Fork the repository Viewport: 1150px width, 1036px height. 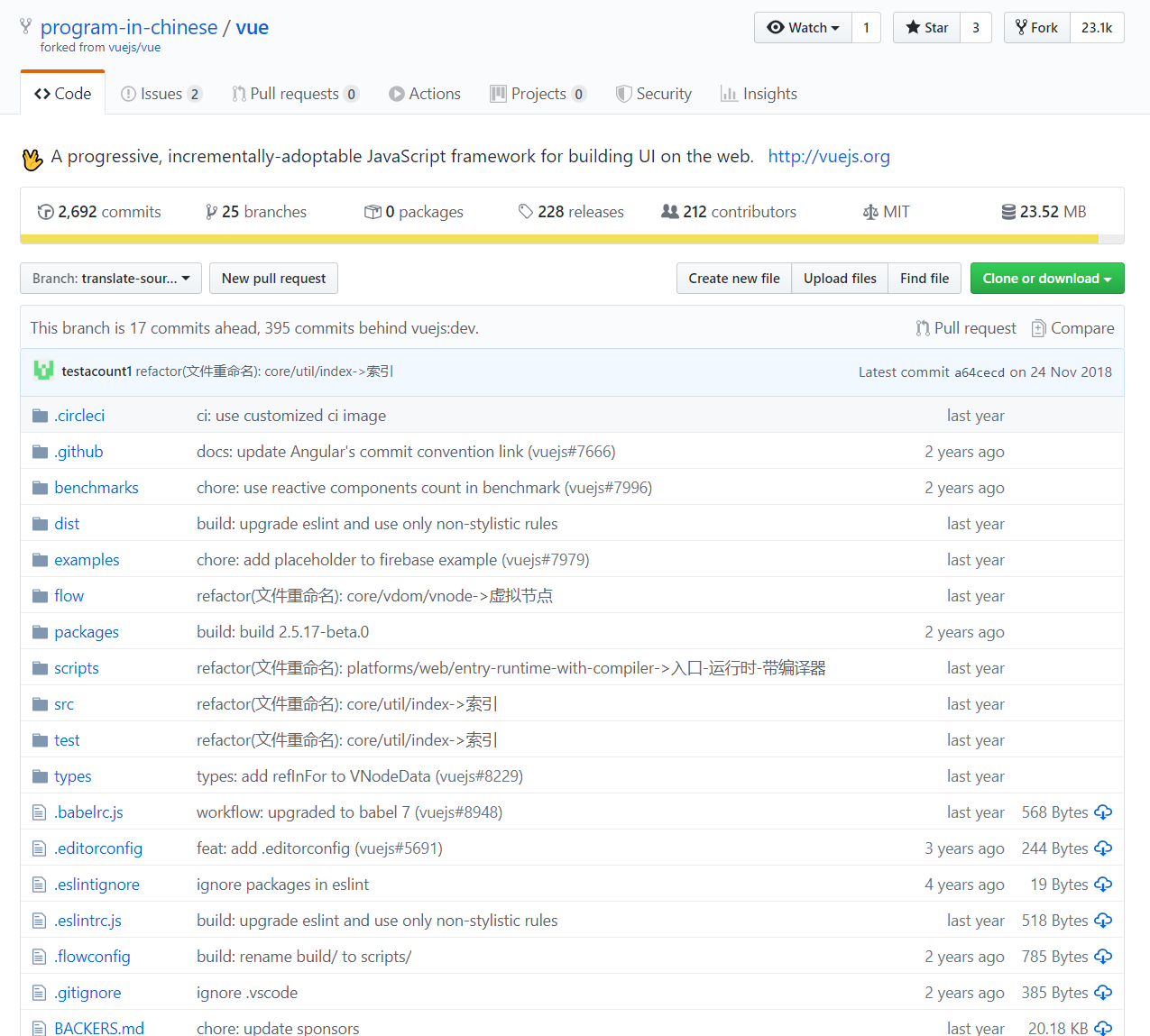[x=1036, y=27]
